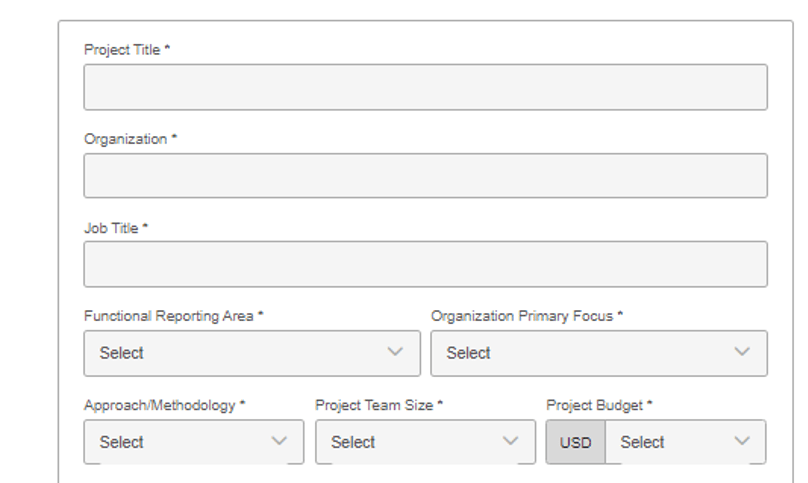
Task: Click the Functional Reporting Area chevron arrow
Action: (395, 352)
